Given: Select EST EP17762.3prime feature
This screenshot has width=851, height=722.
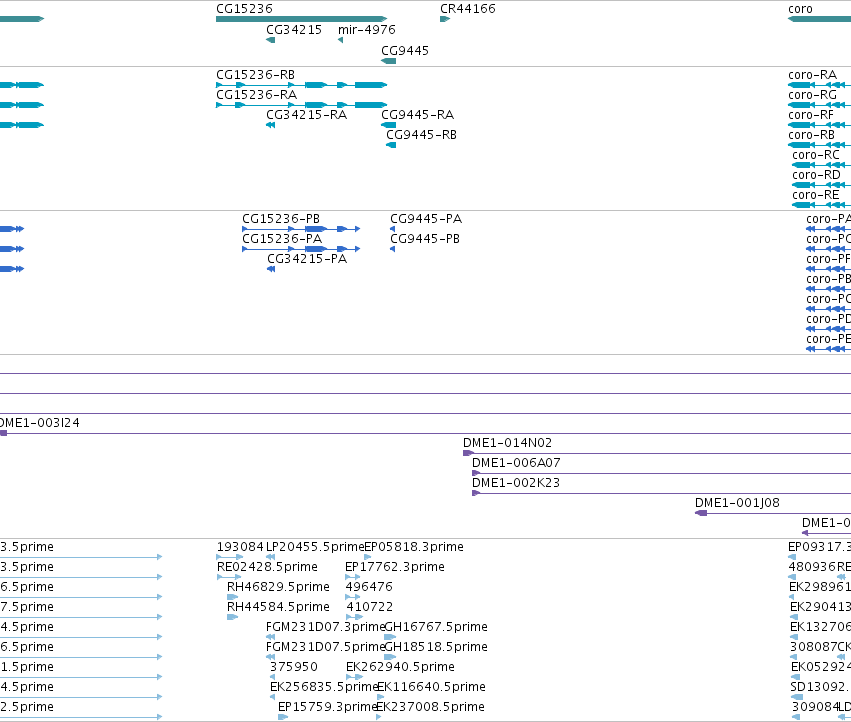Looking at the screenshot, I should point(352,577).
